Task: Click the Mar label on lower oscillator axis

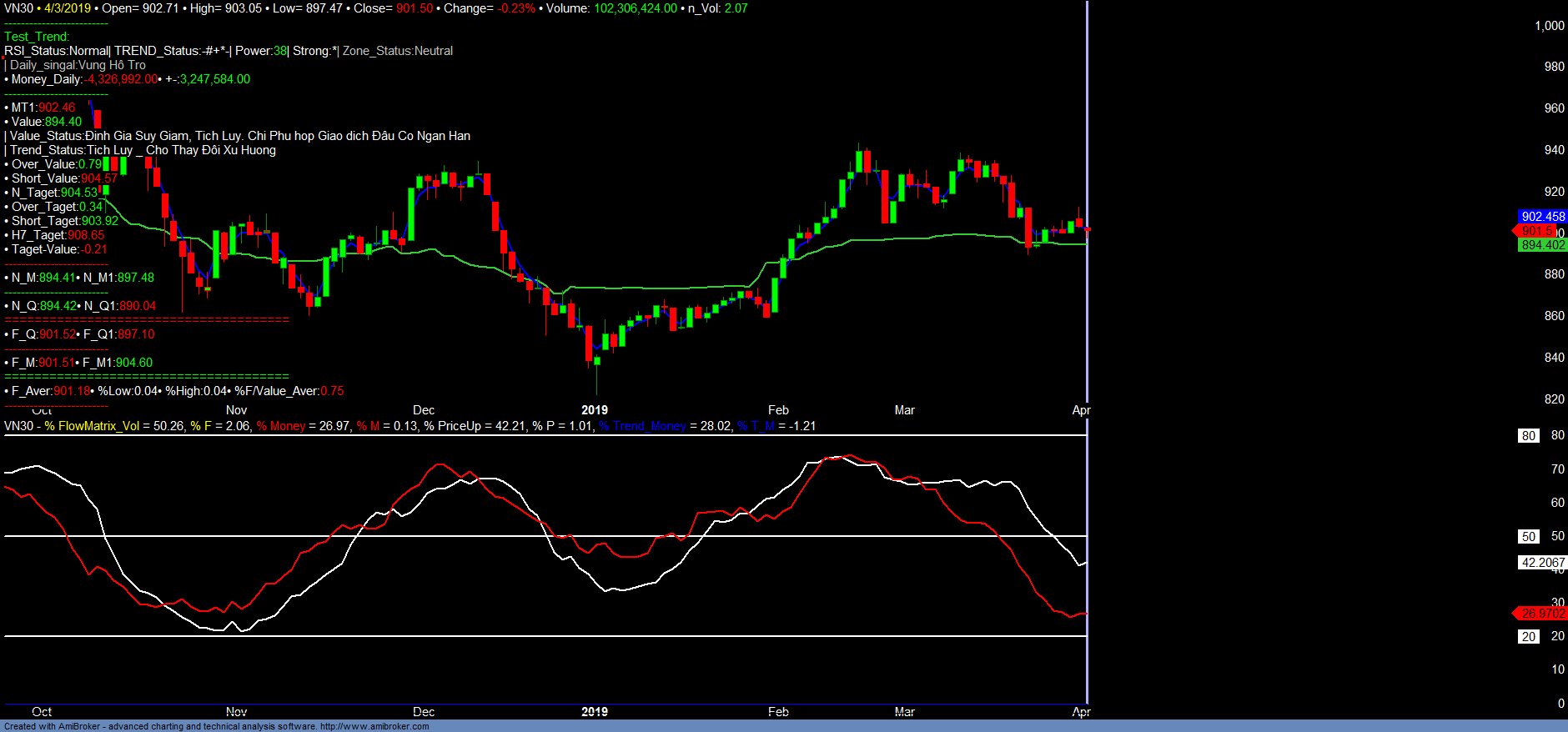Action: tap(904, 712)
